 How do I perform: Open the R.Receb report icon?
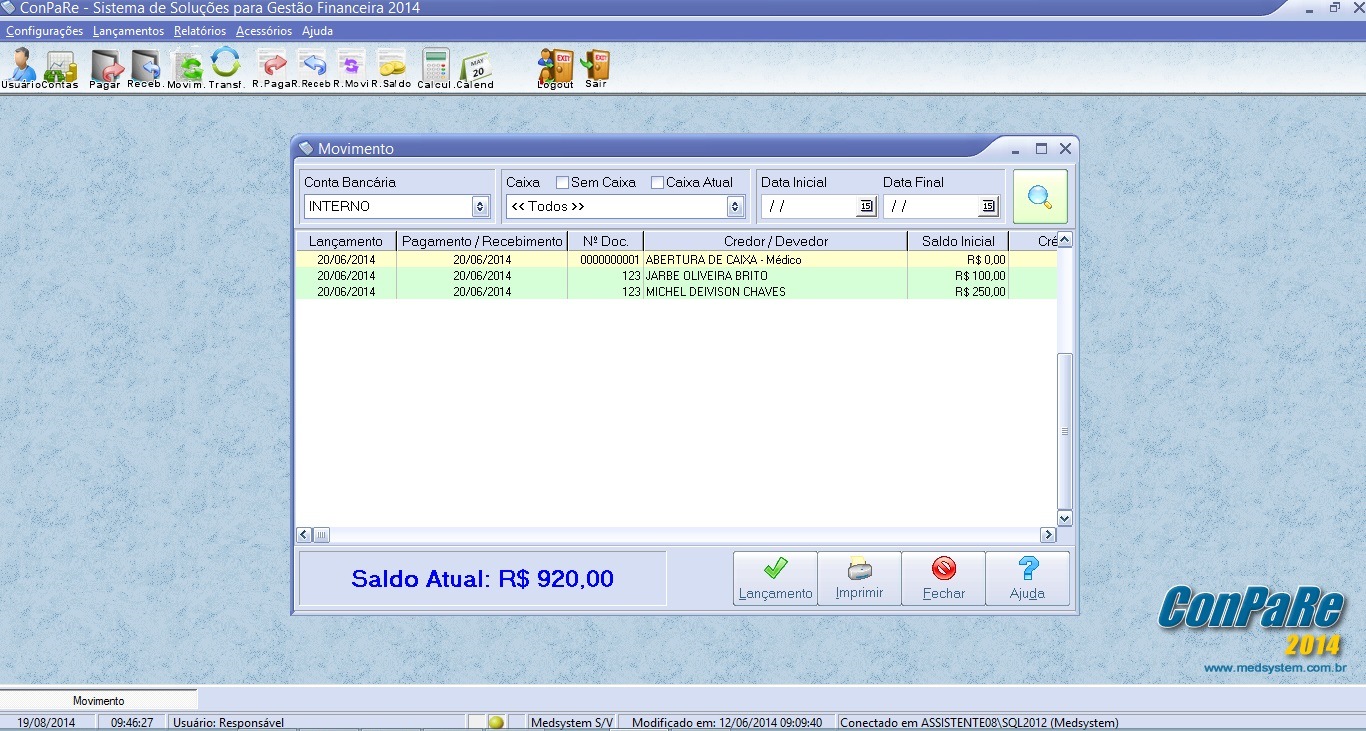tap(313, 68)
